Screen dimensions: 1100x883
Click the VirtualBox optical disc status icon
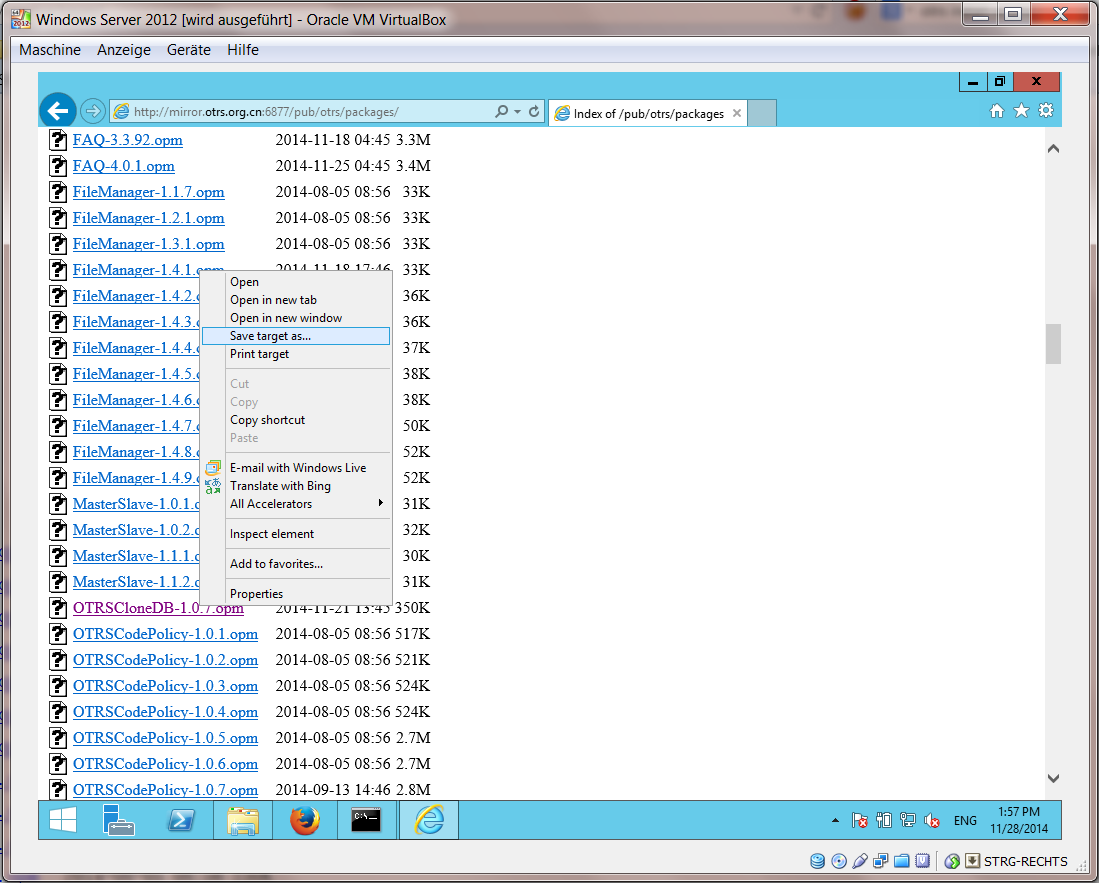pyautogui.click(x=838, y=860)
